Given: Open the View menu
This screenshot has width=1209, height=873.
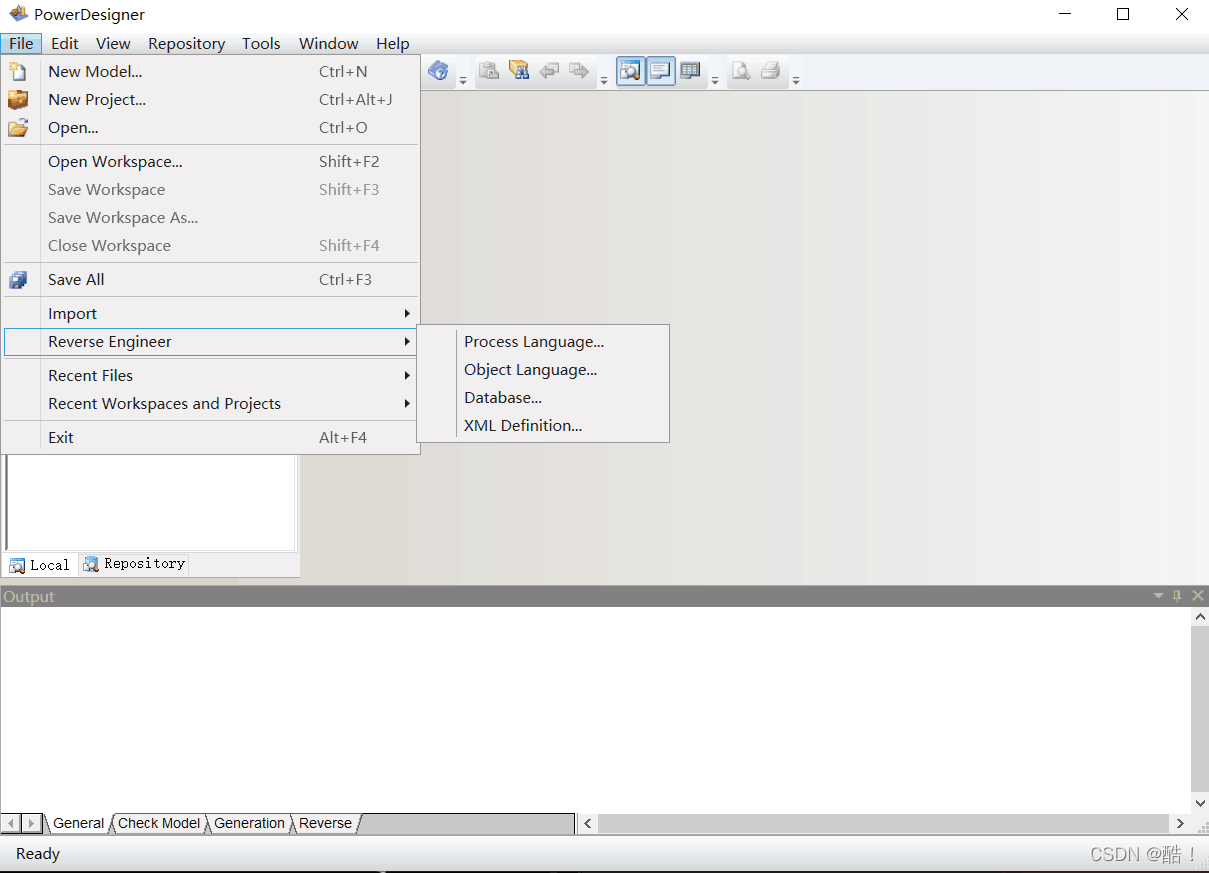Looking at the screenshot, I should [x=113, y=43].
